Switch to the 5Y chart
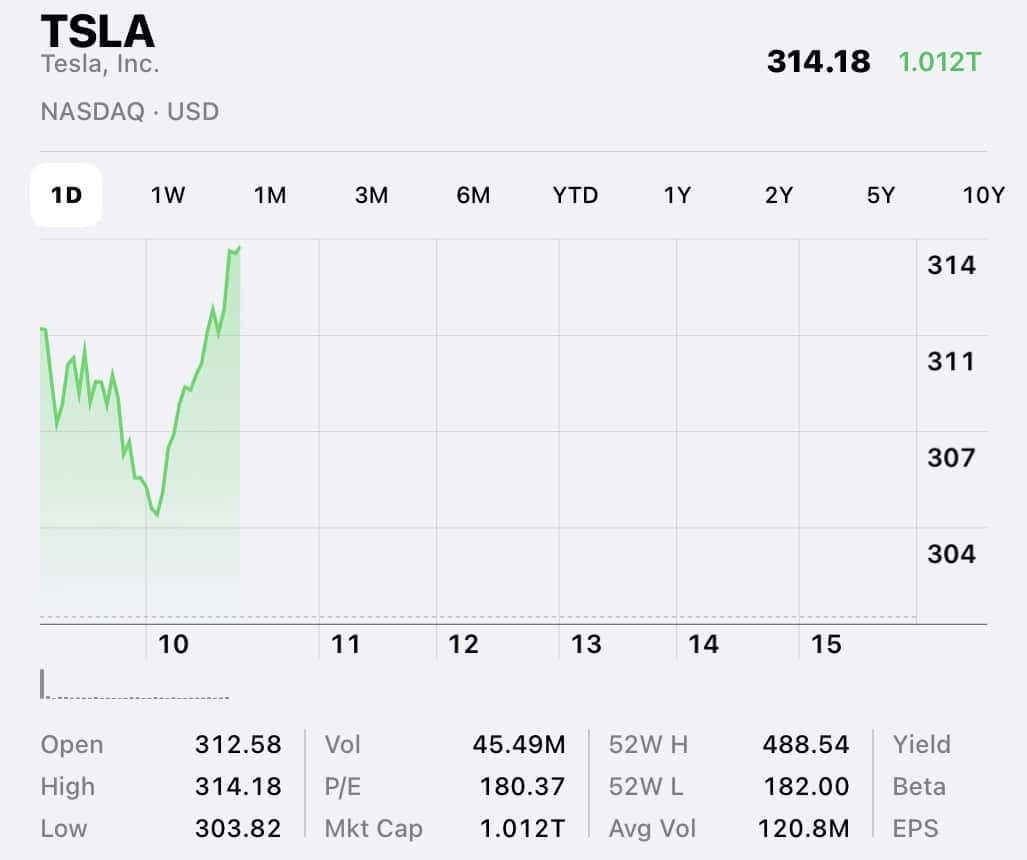Screen dimensions: 1027x860 (880, 195)
